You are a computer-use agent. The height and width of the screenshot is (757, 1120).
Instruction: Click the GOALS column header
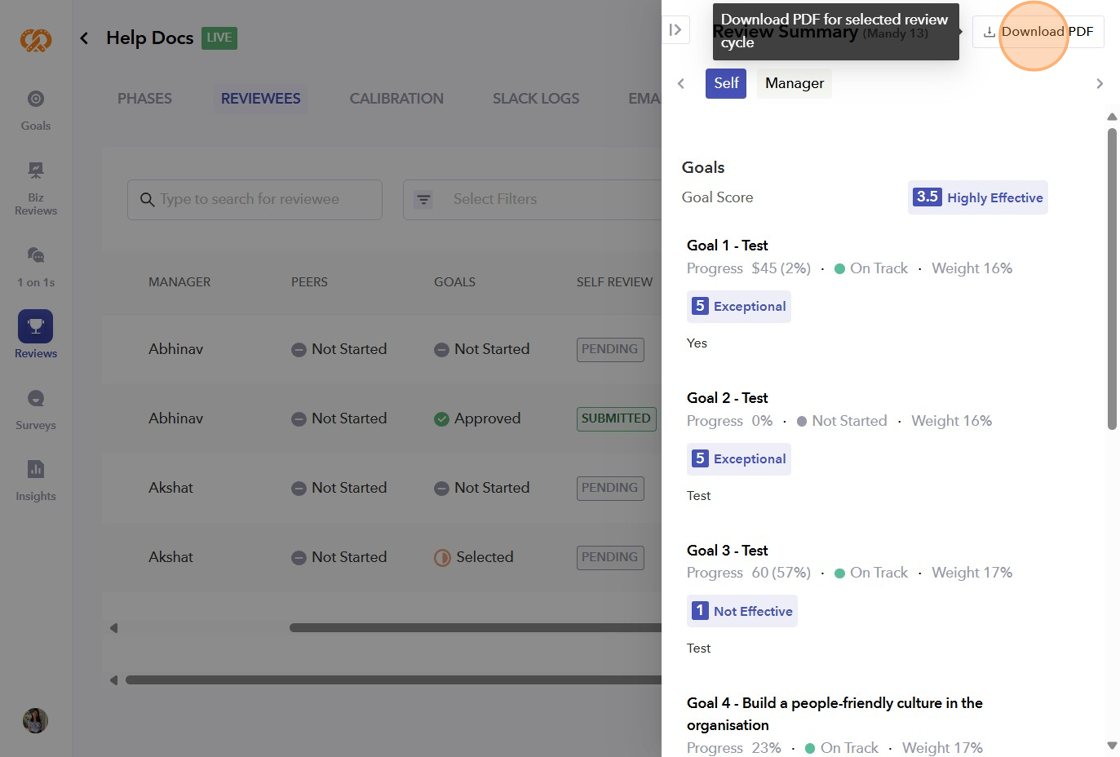click(x=454, y=282)
